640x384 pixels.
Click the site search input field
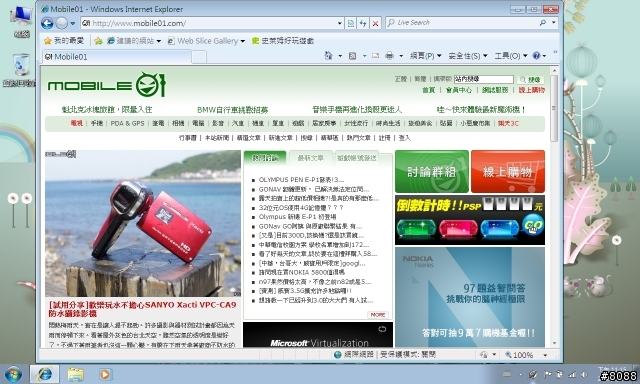[x=484, y=79]
